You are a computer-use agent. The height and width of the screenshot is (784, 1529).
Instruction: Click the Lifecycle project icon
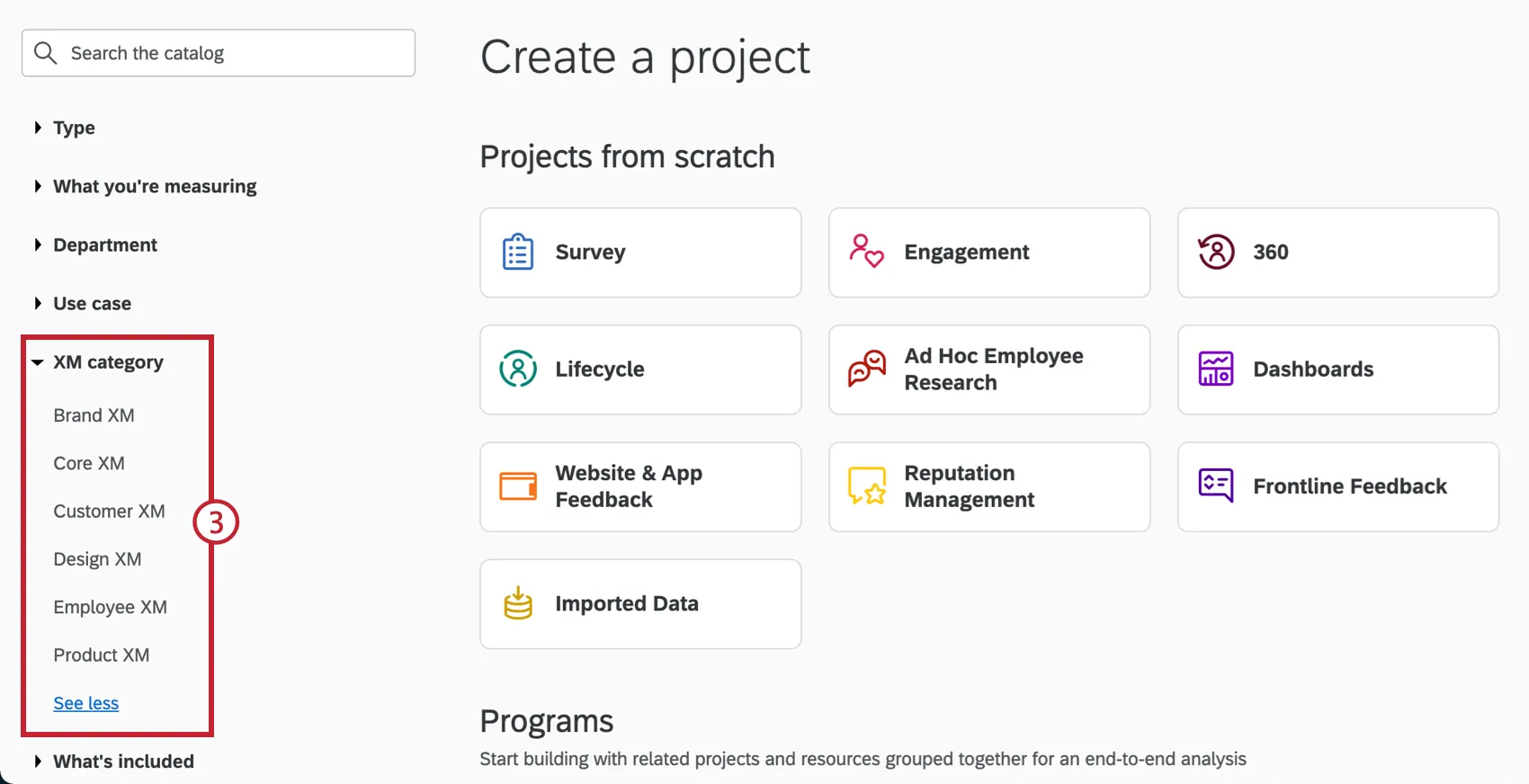(518, 370)
